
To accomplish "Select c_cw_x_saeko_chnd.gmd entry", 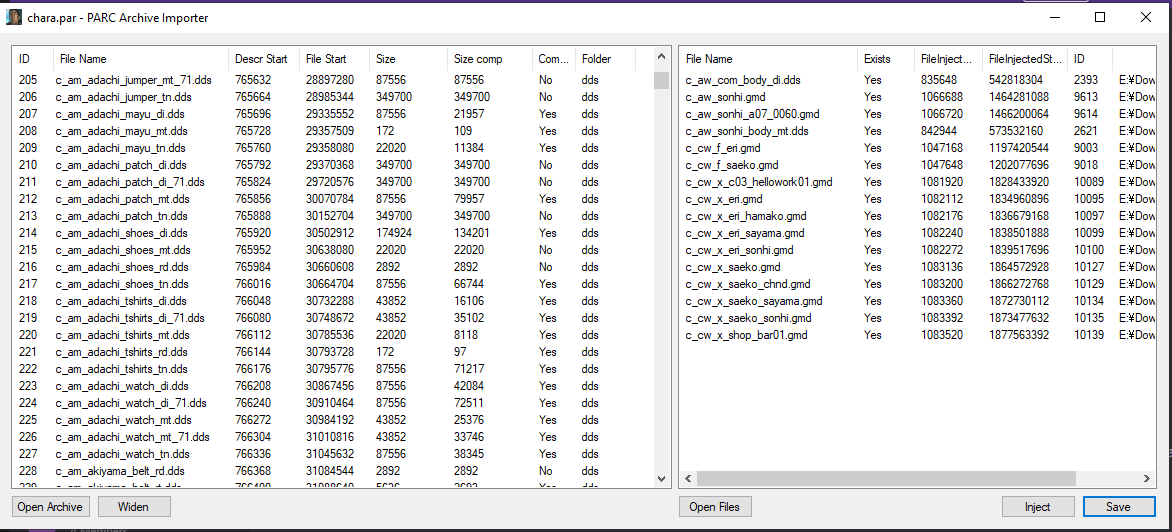I will 917,284.
